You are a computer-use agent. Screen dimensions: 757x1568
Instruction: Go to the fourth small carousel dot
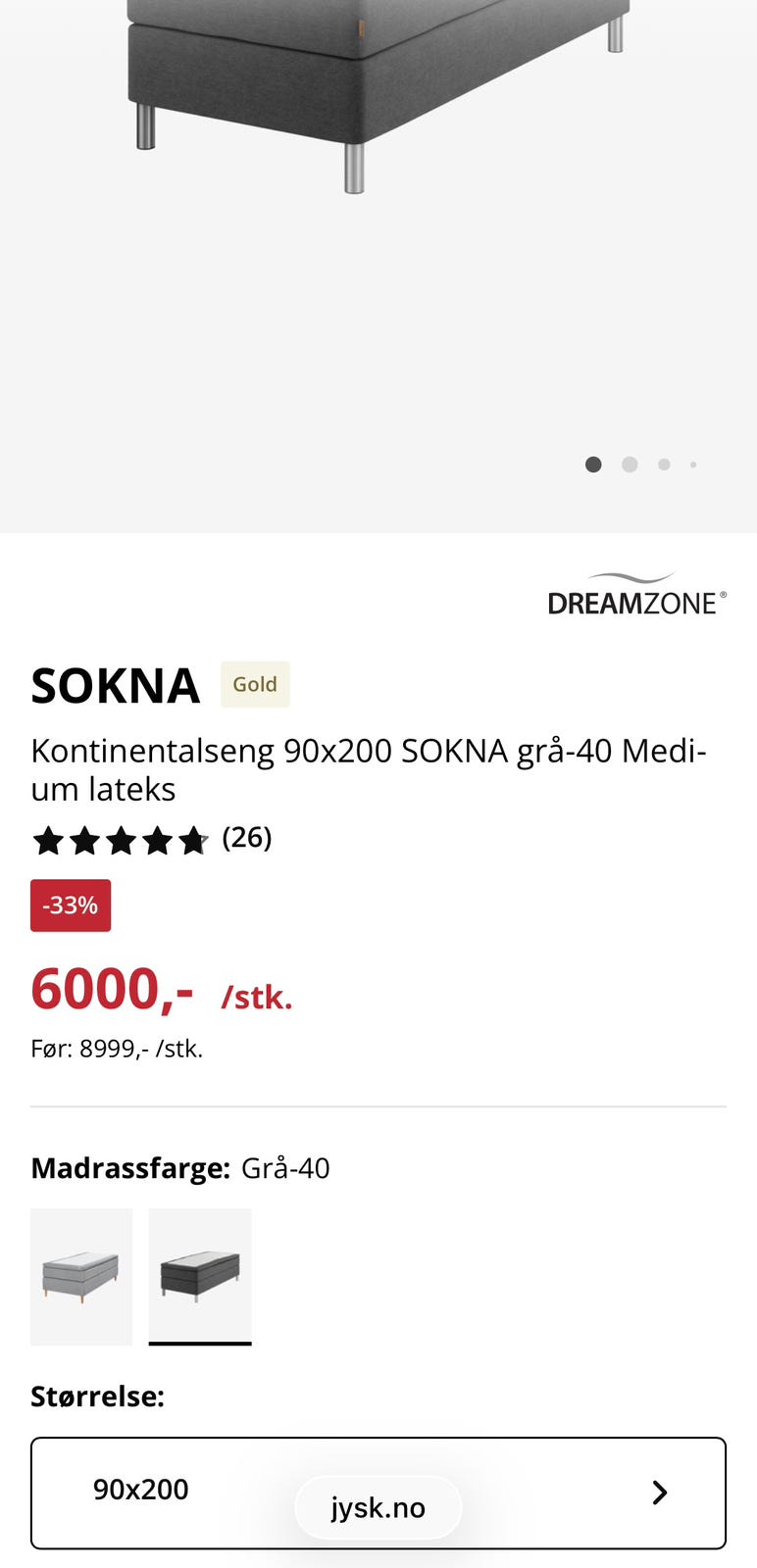coord(693,465)
